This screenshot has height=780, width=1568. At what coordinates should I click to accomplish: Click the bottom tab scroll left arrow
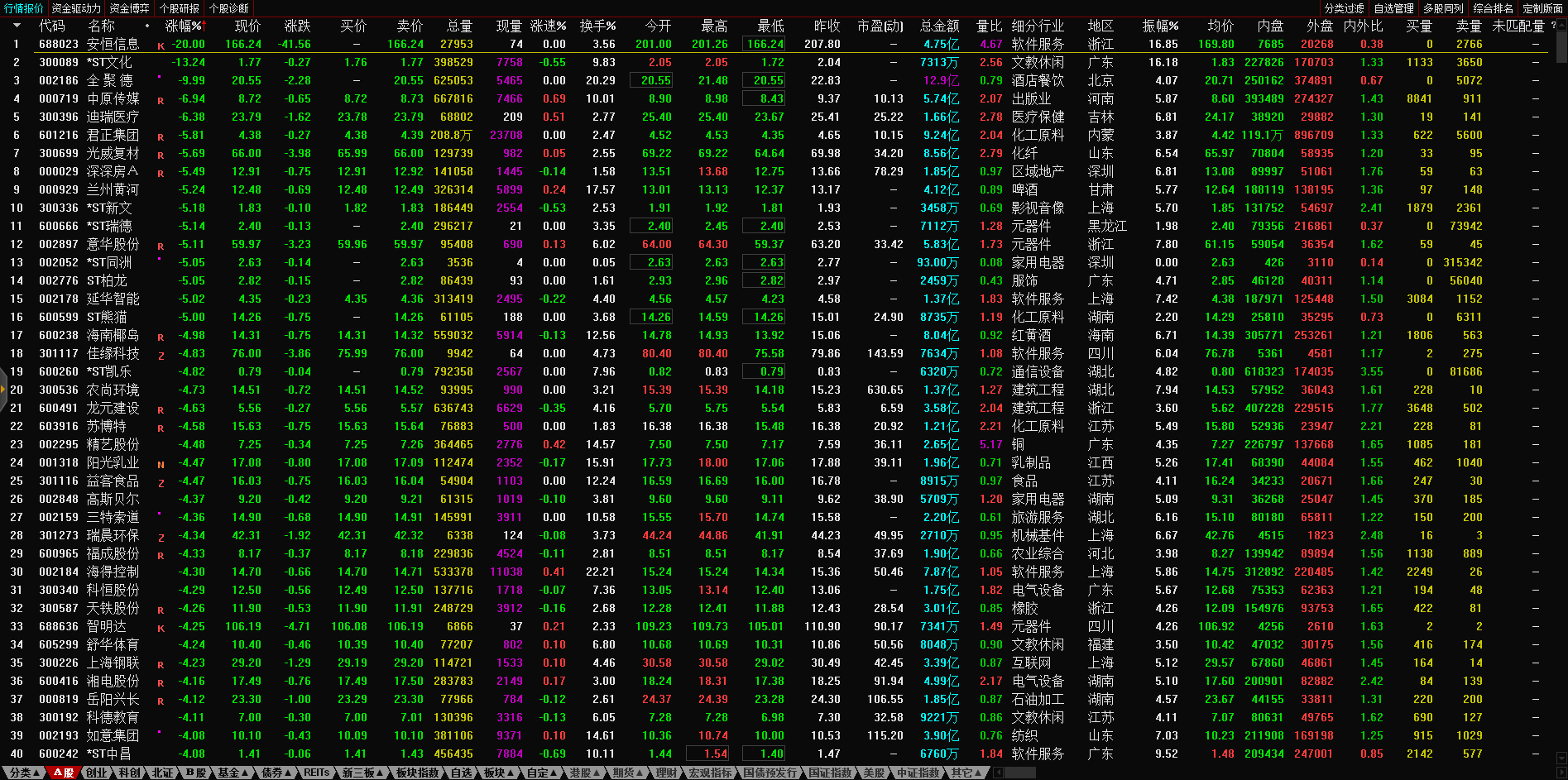pyautogui.click(x=999, y=773)
